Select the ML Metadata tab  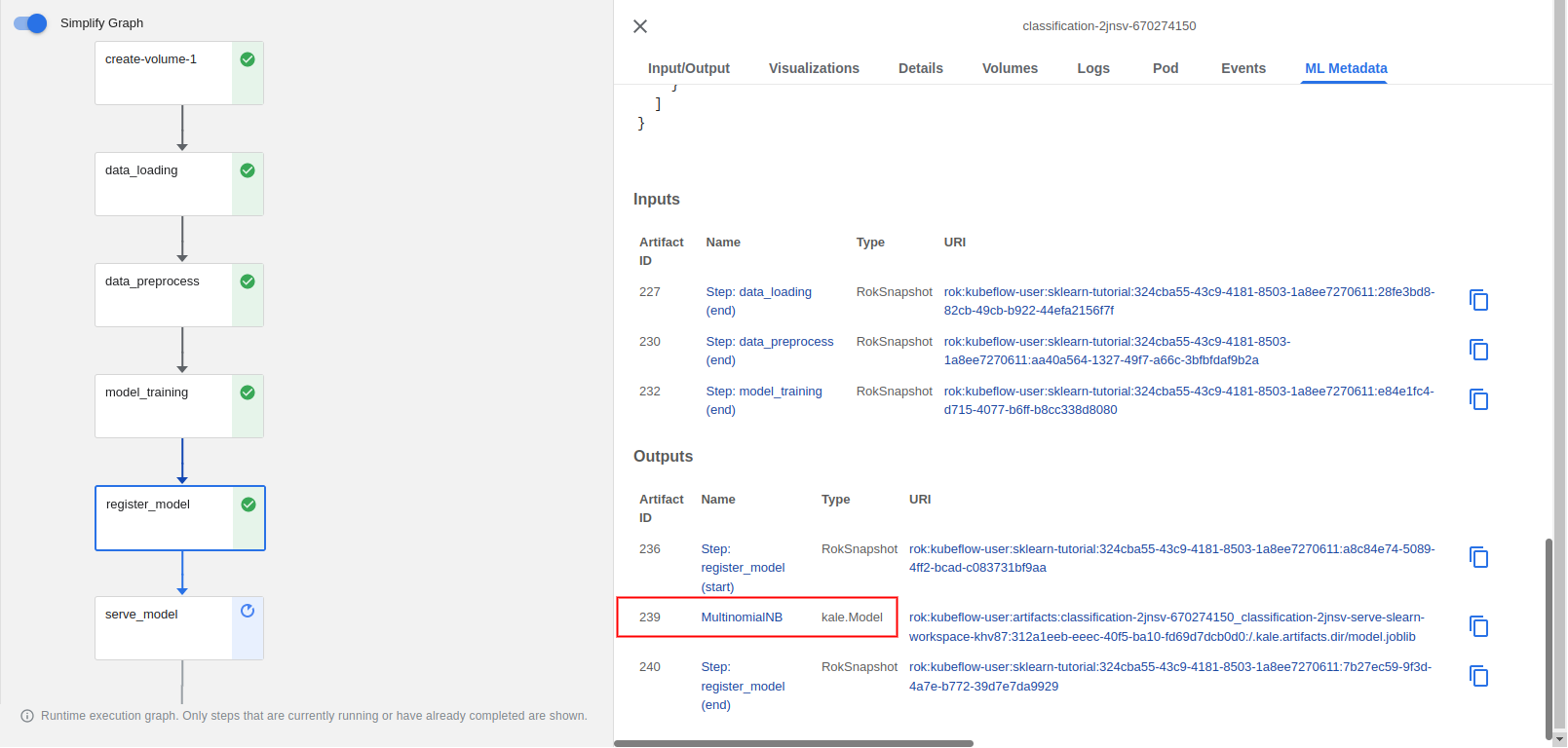(1346, 68)
